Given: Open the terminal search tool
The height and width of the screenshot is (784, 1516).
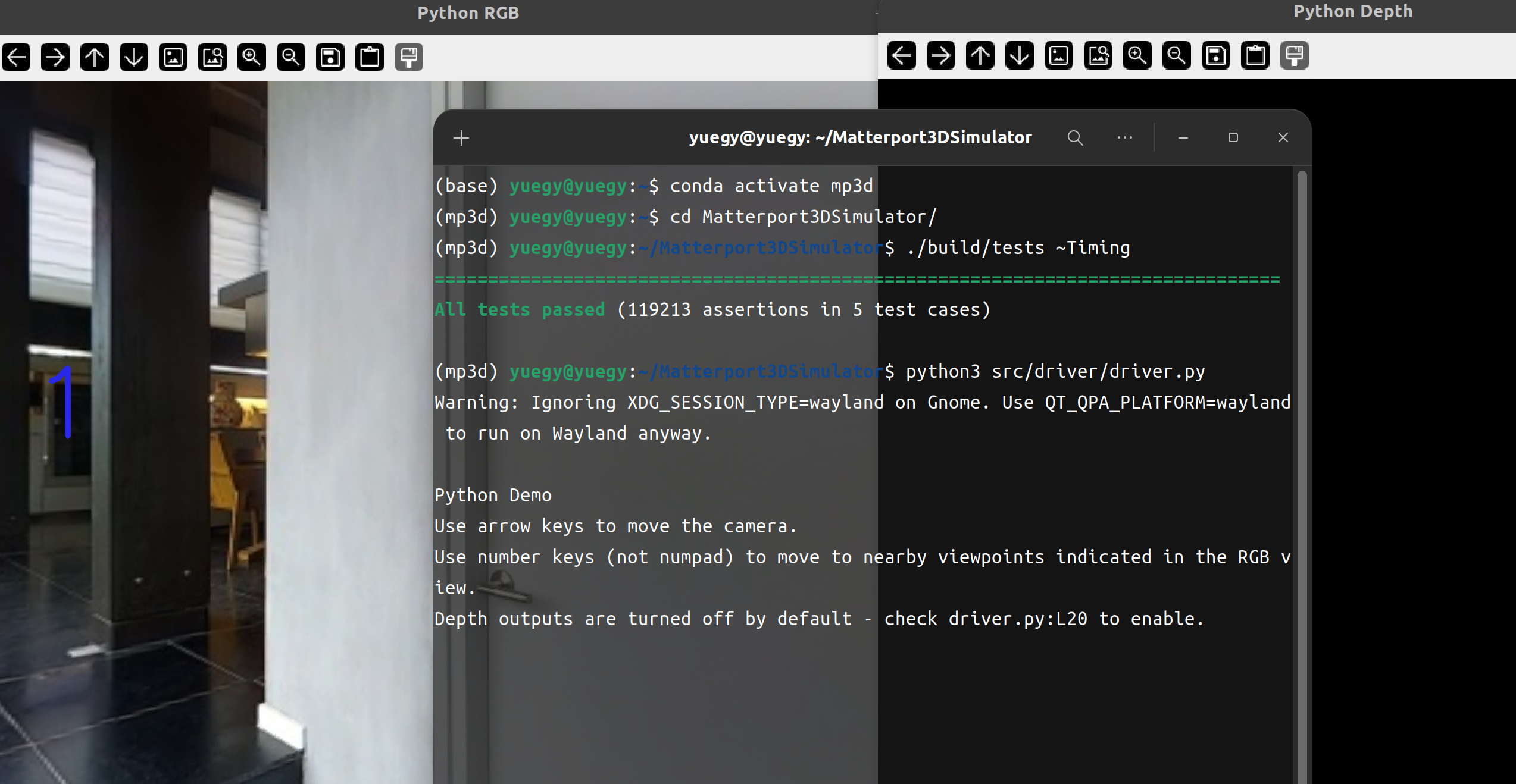Looking at the screenshot, I should tap(1075, 138).
